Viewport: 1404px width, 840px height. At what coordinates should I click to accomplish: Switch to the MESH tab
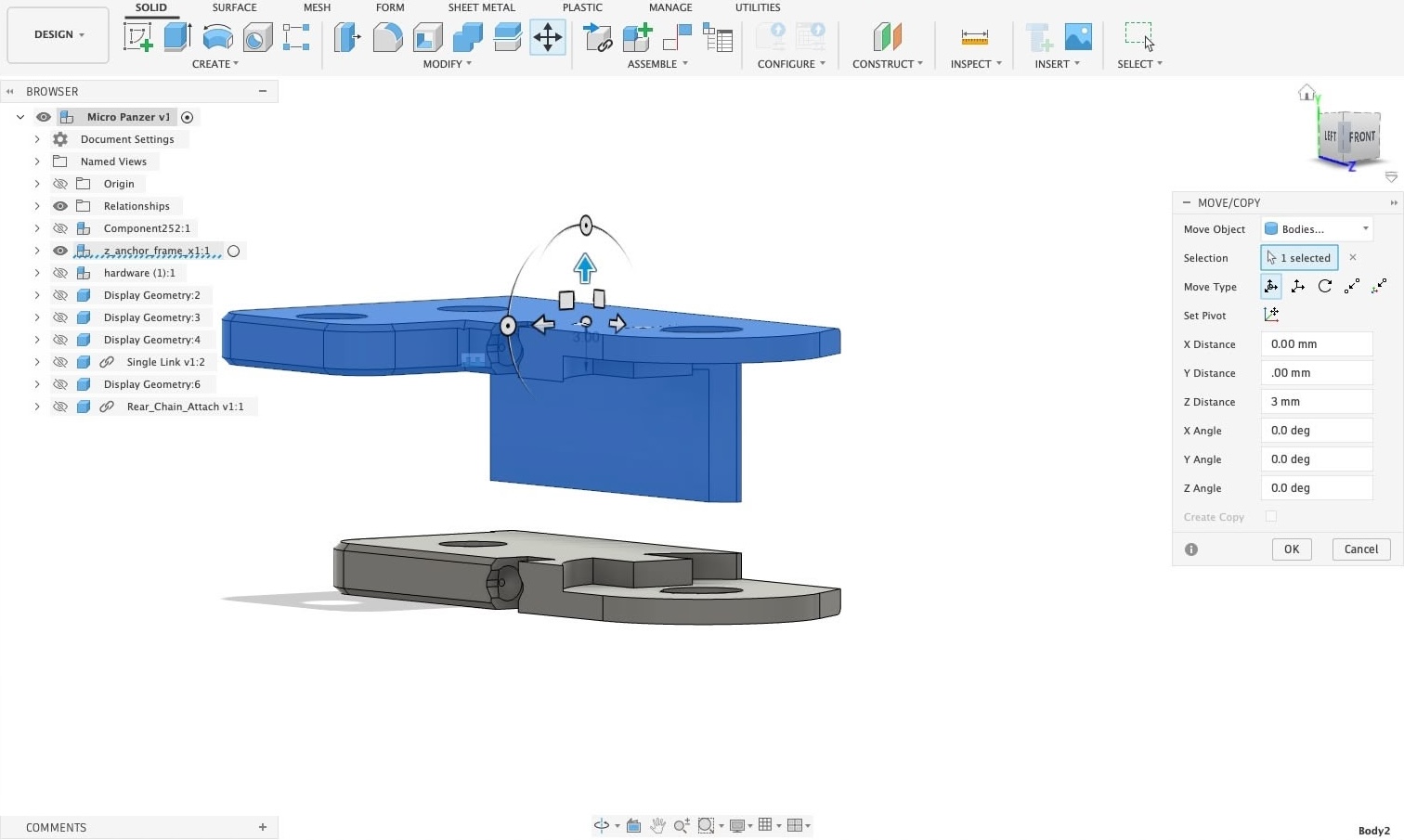click(317, 7)
